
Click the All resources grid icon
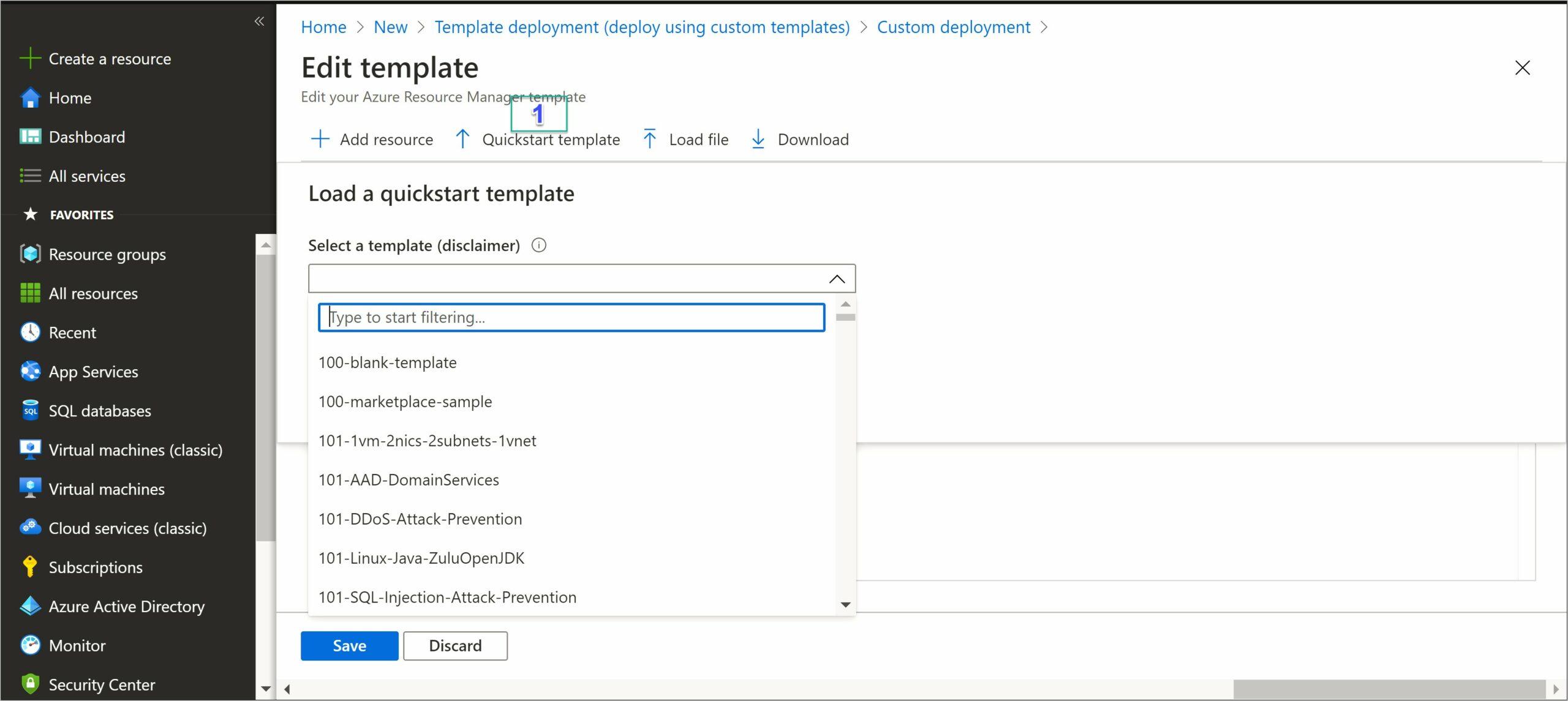click(30, 293)
